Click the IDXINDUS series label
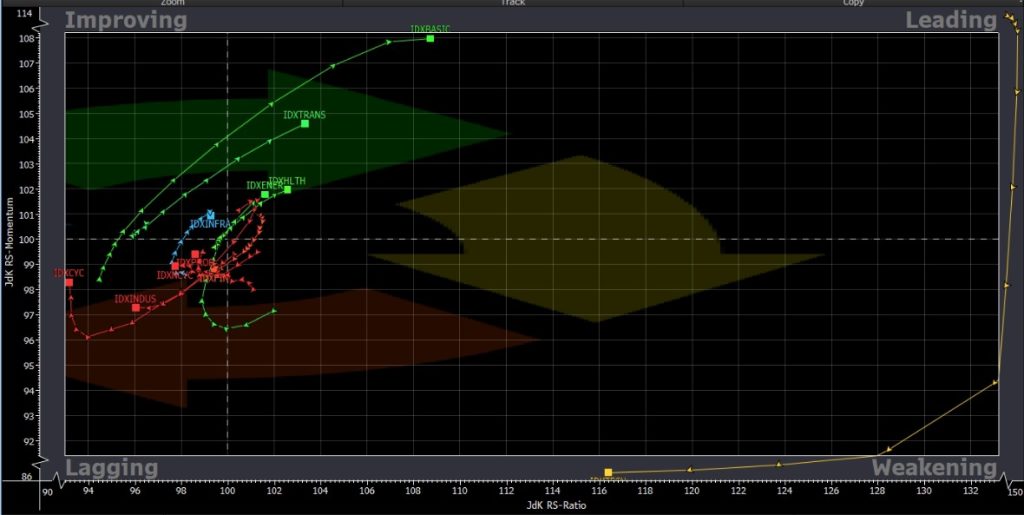 tap(135, 299)
